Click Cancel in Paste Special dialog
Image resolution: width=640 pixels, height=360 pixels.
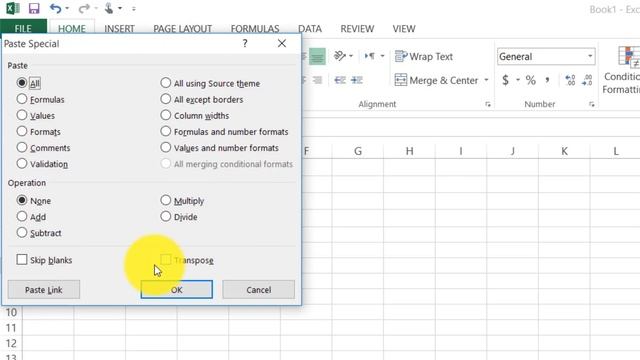coord(258,289)
